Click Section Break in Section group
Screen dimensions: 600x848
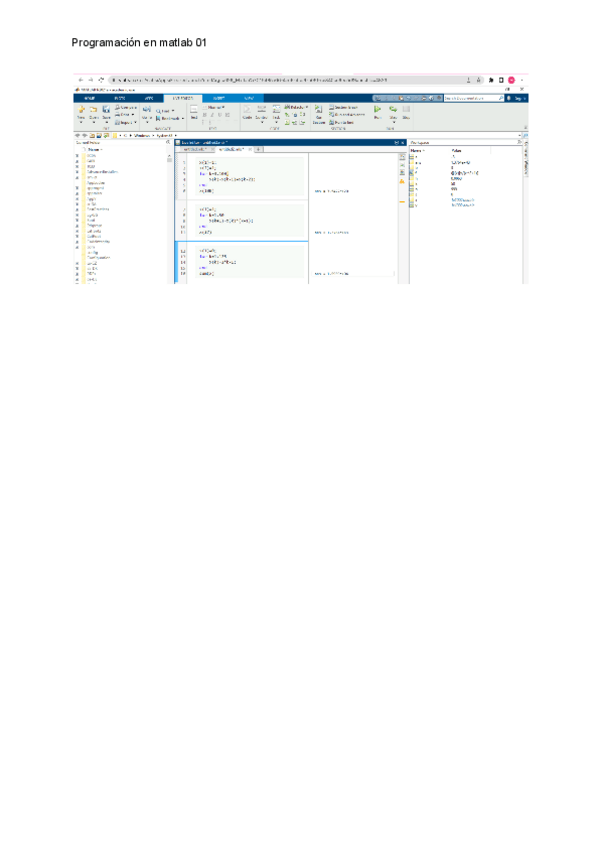tap(344, 108)
